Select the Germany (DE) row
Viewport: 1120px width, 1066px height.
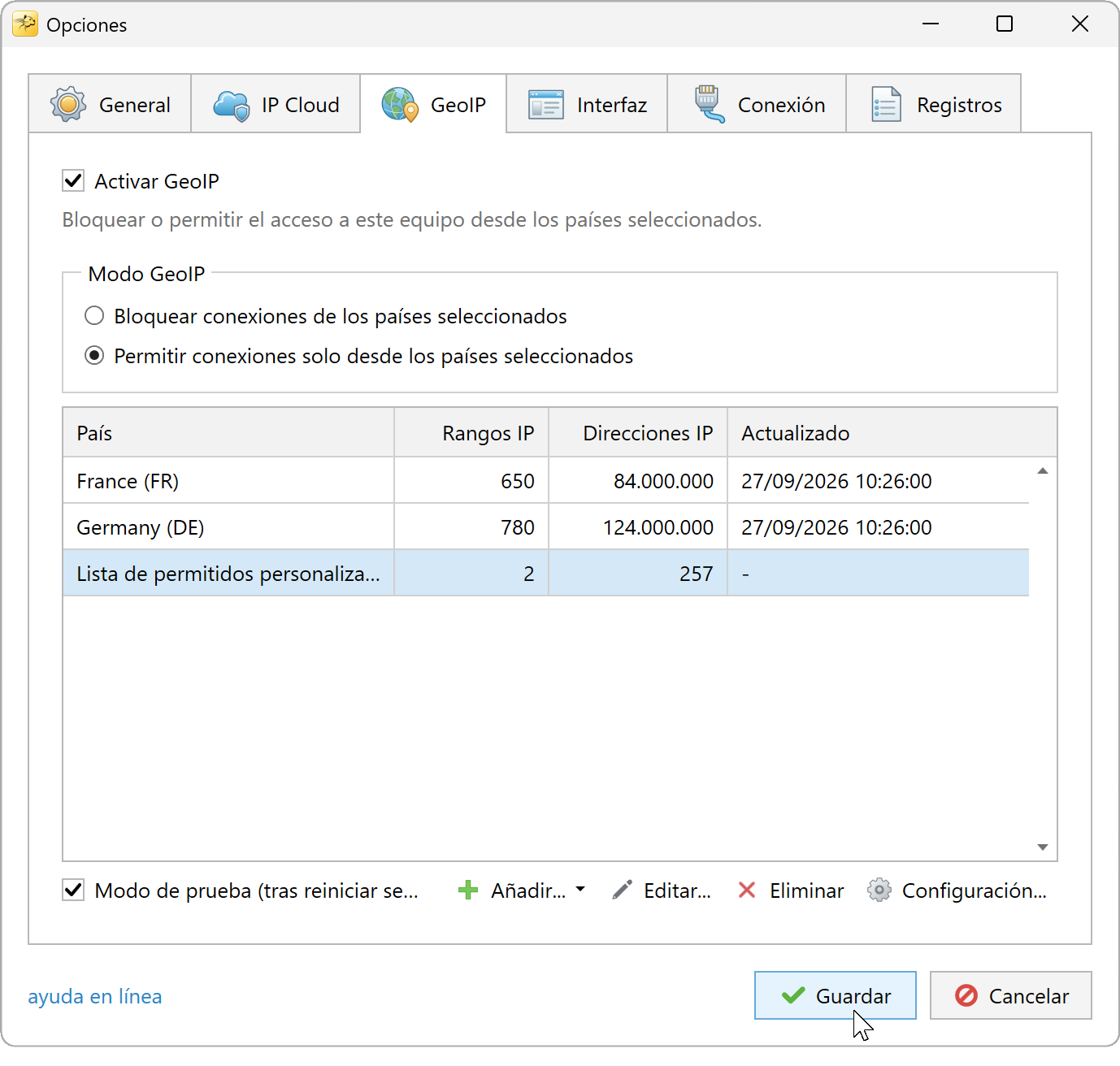coord(546,527)
